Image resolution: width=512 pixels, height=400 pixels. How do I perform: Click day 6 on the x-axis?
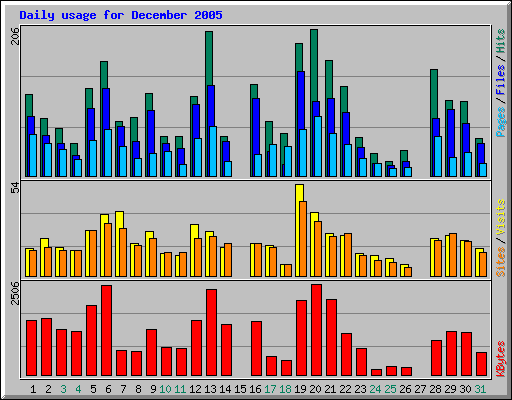pos(108,389)
